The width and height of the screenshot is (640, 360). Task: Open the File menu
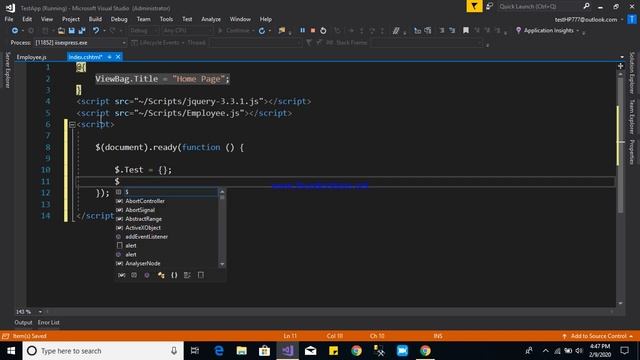(9, 19)
